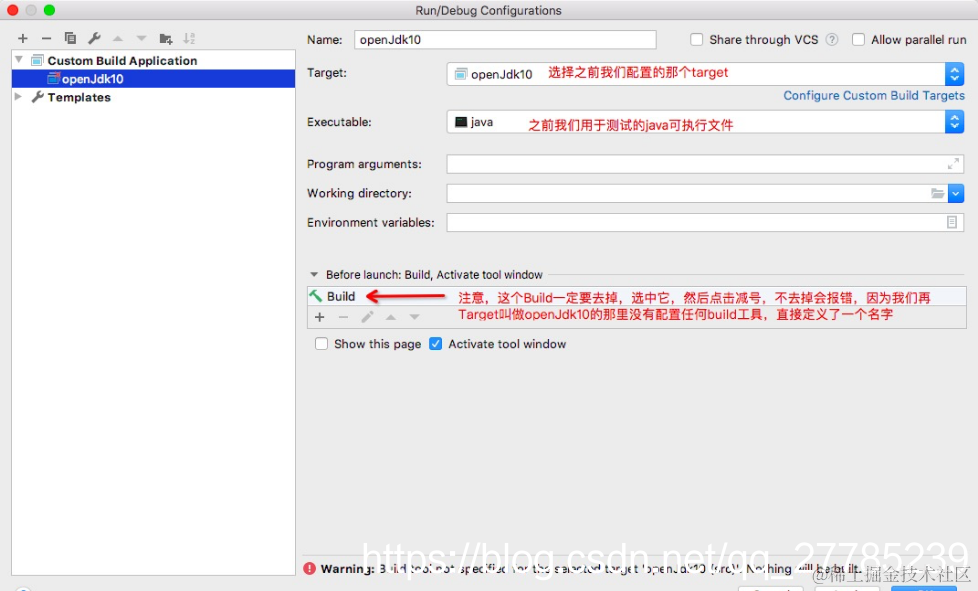This screenshot has width=978, height=591.
Task: Move the Before launch task up
Action: (390, 317)
